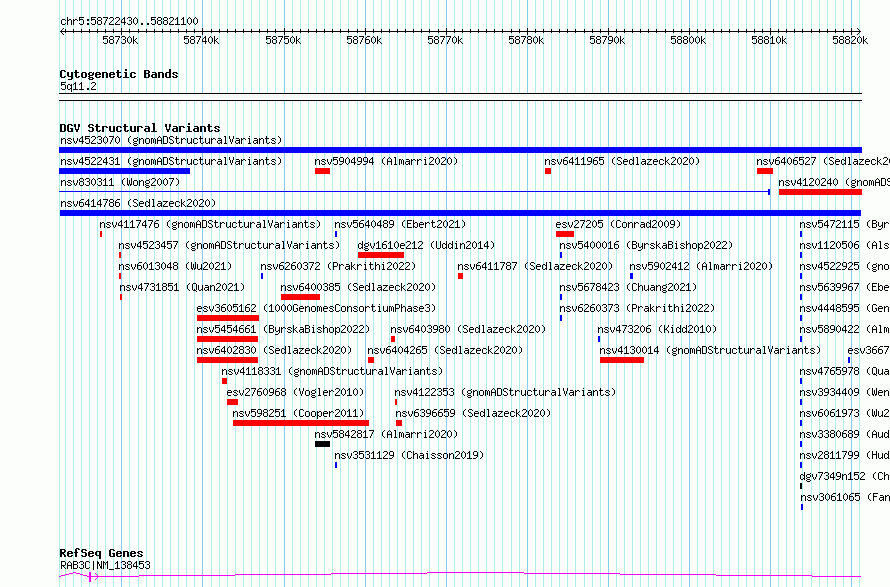Open the nsv2811799 variant label
Viewport: 890px width, 587px height.
click(845, 455)
